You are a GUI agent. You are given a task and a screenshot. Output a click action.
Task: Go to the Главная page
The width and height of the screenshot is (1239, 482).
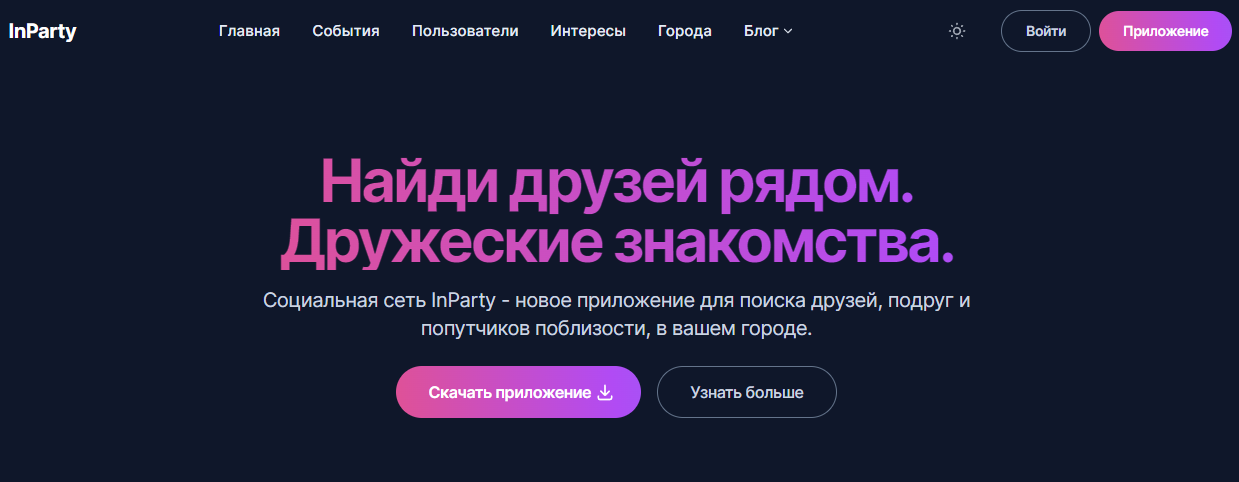pyautogui.click(x=249, y=31)
